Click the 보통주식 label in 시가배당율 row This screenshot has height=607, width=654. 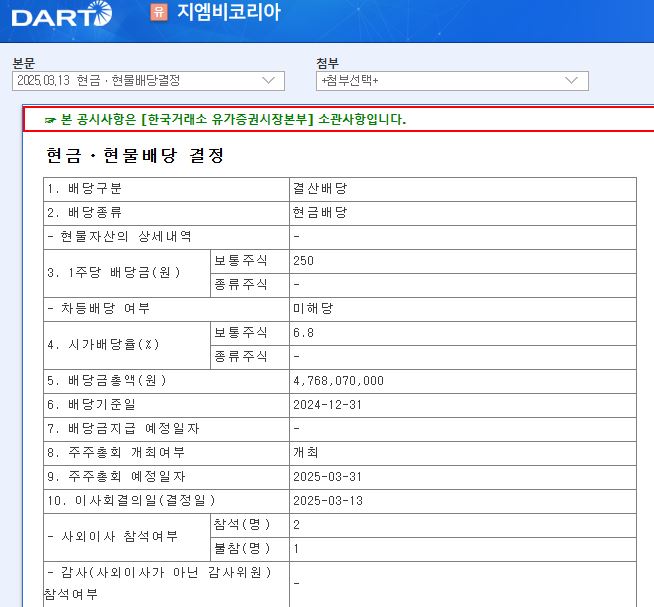tap(241, 333)
